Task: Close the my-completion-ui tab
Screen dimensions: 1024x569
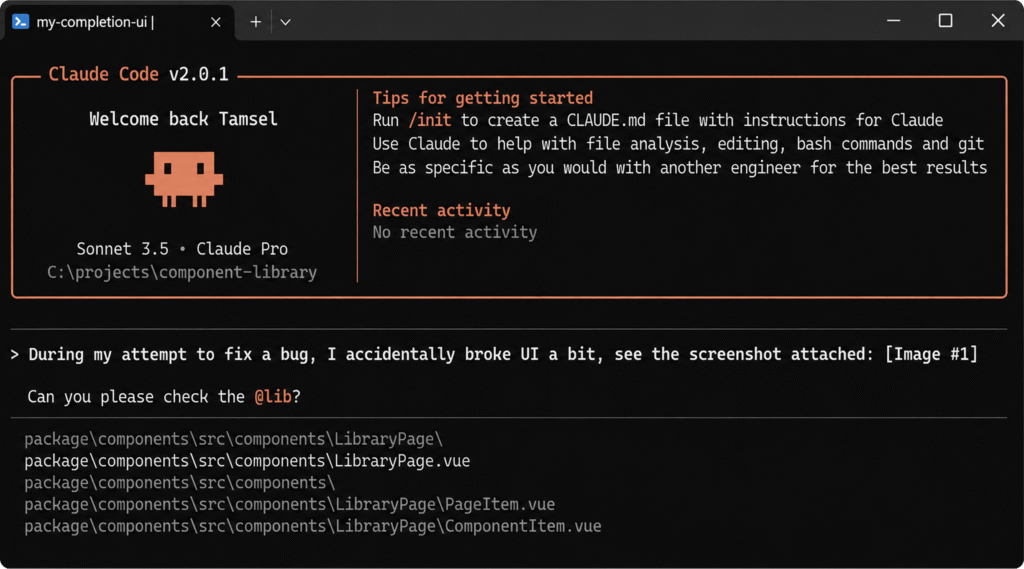Action: 216,22
